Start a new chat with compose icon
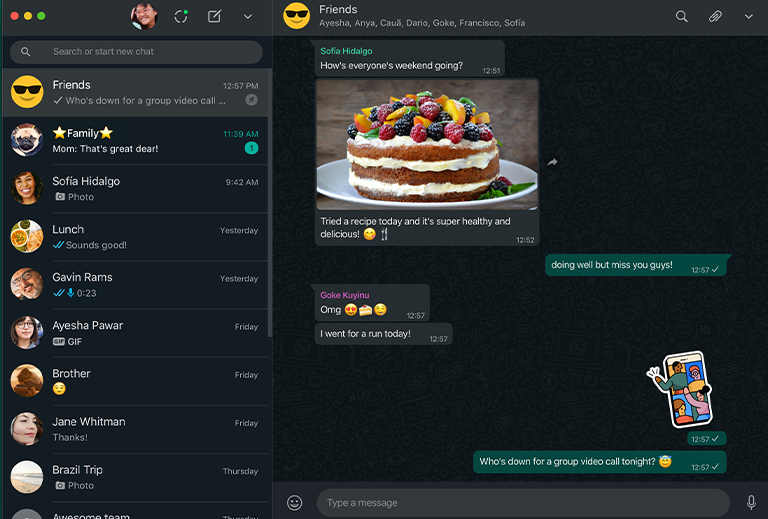 coord(214,16)
